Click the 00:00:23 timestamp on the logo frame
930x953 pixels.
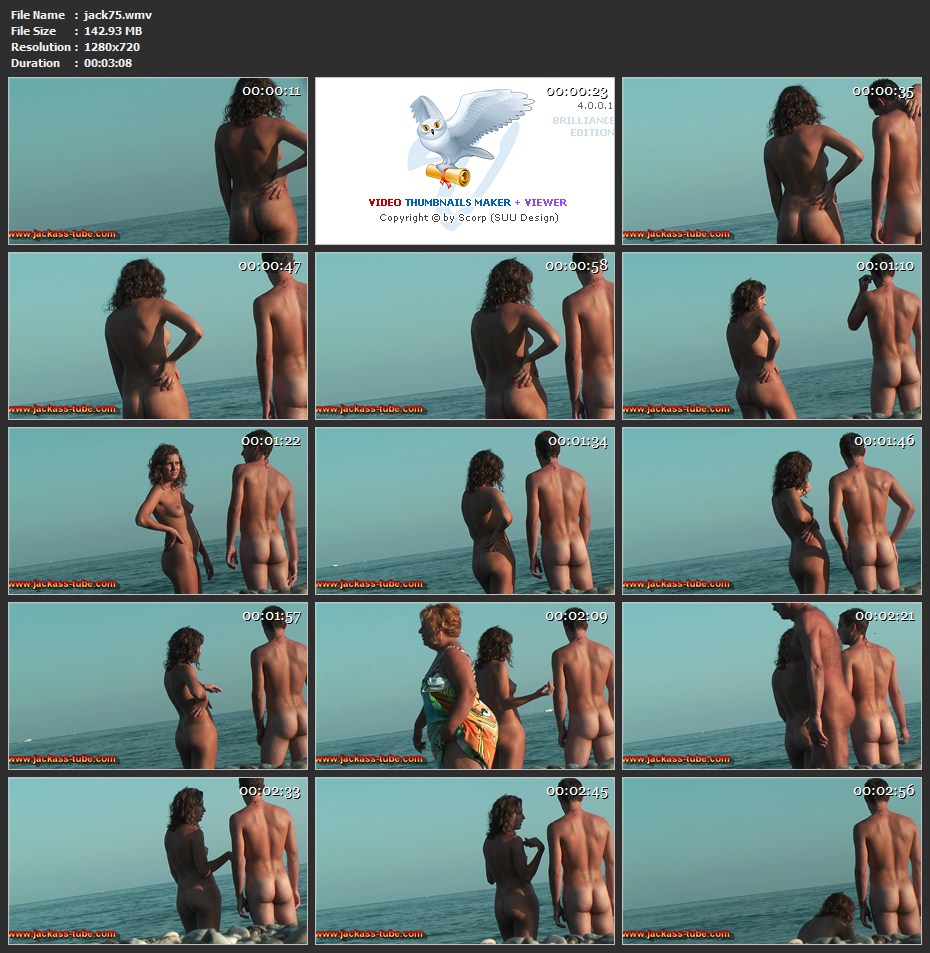[576, 91]
